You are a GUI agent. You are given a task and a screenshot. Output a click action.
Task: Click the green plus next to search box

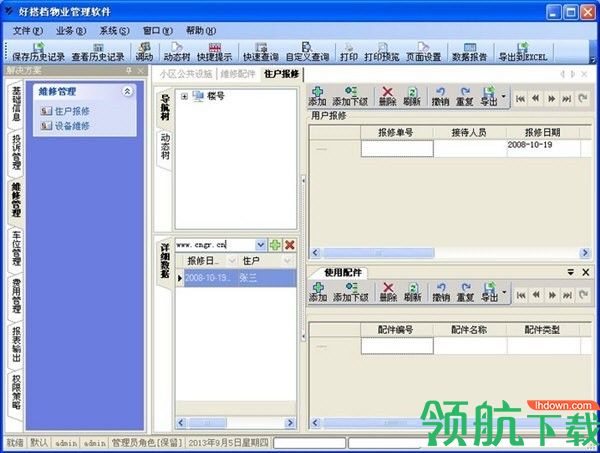click(275, 245)
